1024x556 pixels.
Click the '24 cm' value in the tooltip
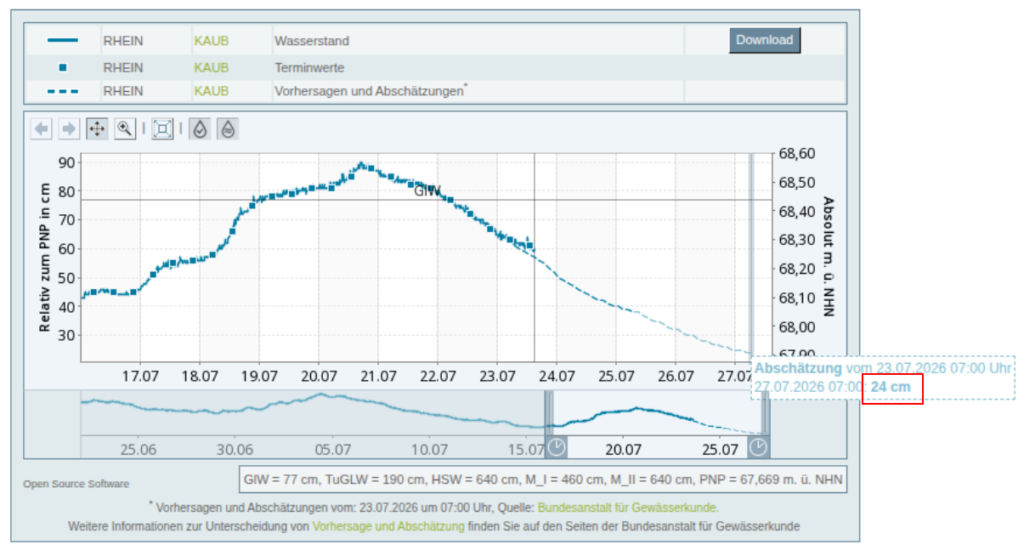click(x=890, y=387)
